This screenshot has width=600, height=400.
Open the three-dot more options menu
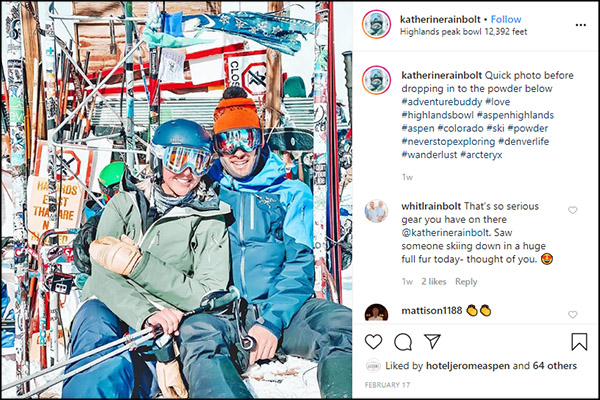point(580,25)
